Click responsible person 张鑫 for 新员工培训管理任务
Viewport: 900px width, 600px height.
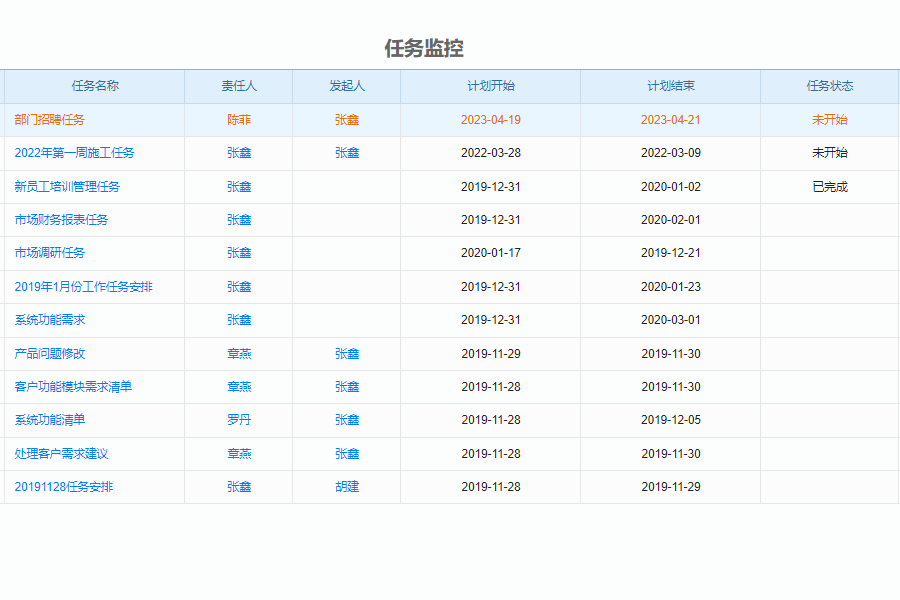239,187
